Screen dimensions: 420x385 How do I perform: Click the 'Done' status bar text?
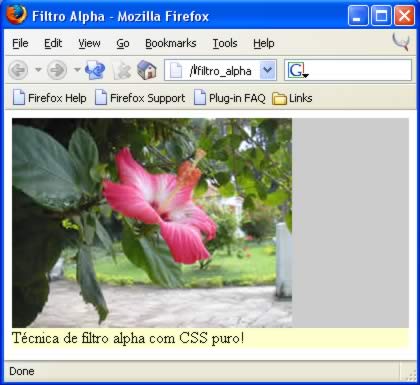[22, 371]
